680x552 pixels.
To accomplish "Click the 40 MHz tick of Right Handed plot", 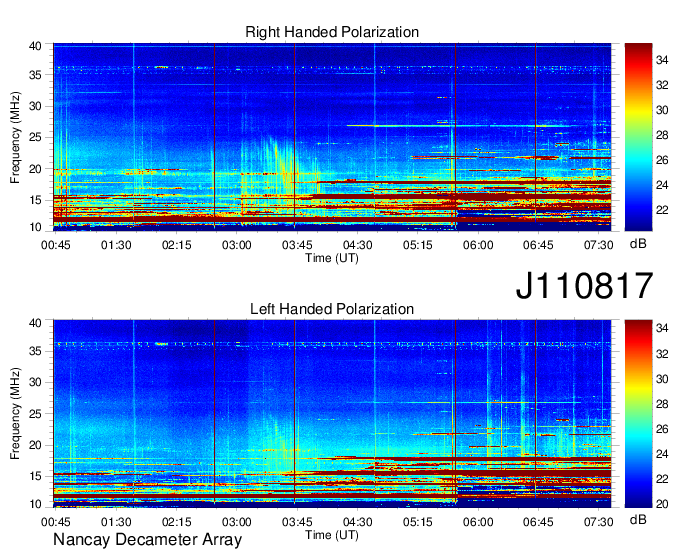I will coord(35,46).
